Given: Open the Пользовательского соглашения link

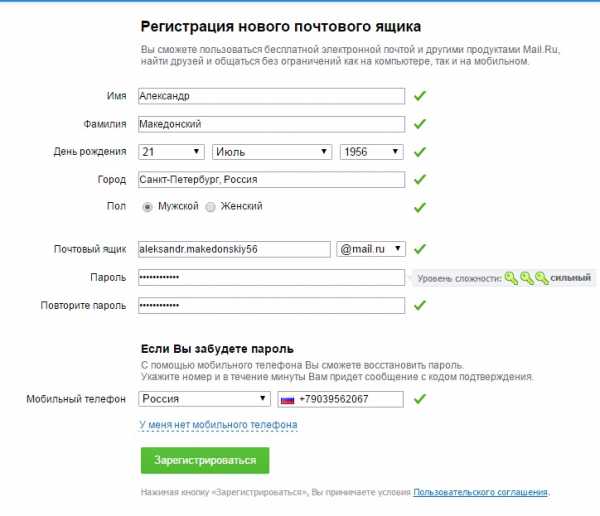Looking at the screenshot, I should (x=480, y=492).
